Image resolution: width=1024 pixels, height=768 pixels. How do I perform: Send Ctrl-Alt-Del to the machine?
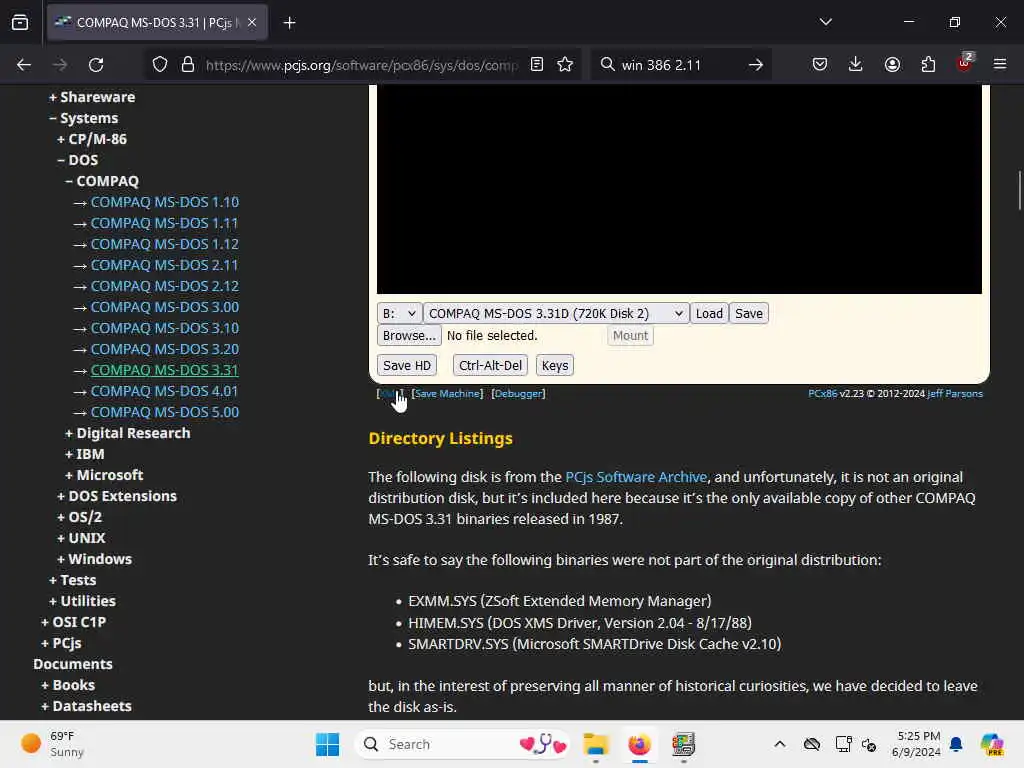tap(490, 366)
